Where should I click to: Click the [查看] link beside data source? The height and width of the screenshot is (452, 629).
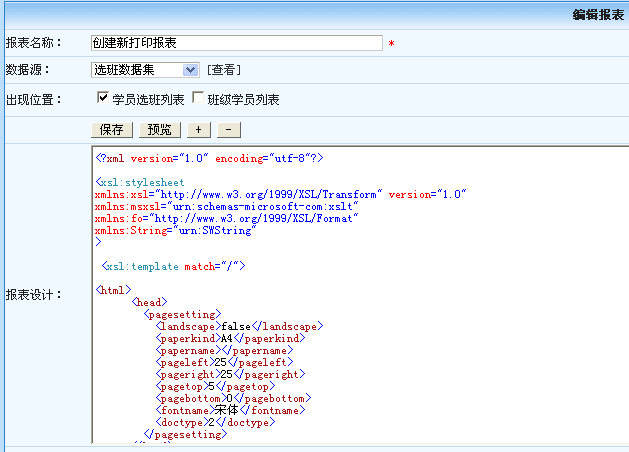pos(224,70)
